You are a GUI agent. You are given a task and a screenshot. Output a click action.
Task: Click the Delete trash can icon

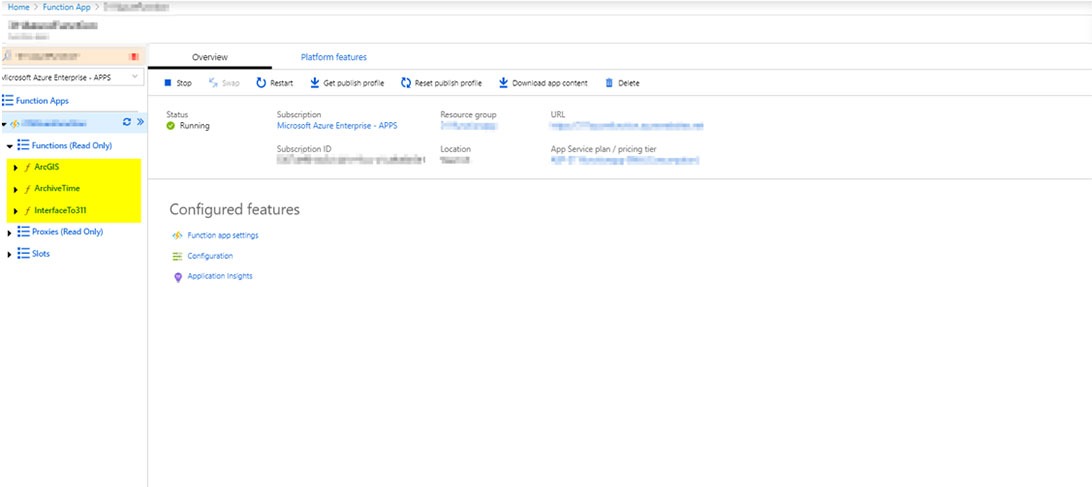coord(609,83)
